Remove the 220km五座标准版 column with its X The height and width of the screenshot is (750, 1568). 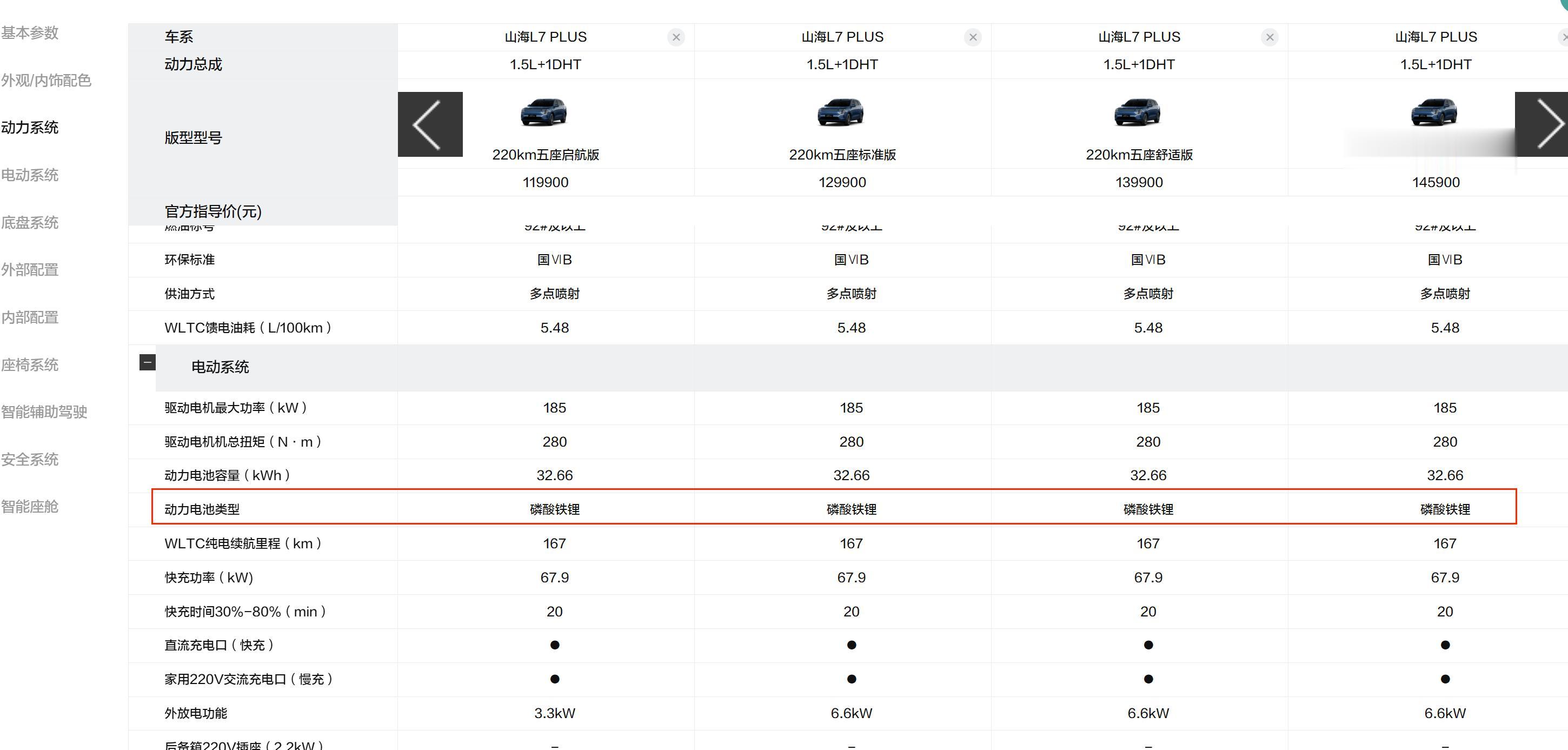973,37
